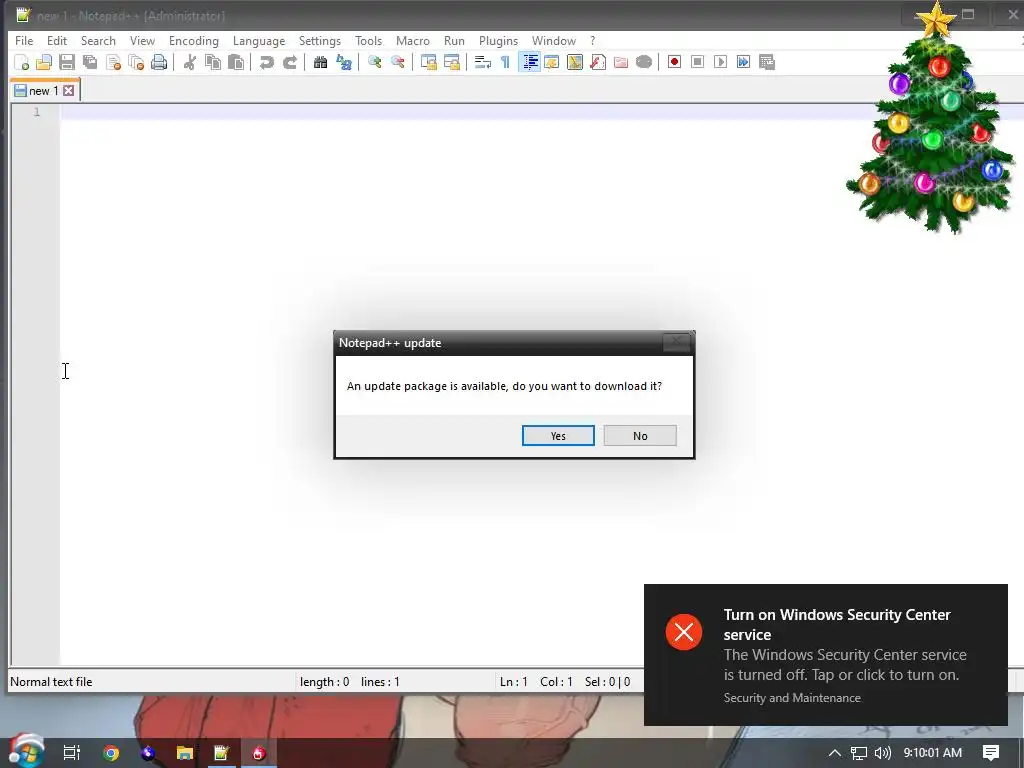Image resolution: width=1024 pixels, height=768 pixels.
Task: Toggle word wrap toolbar icon
Action: pos(482,62)
